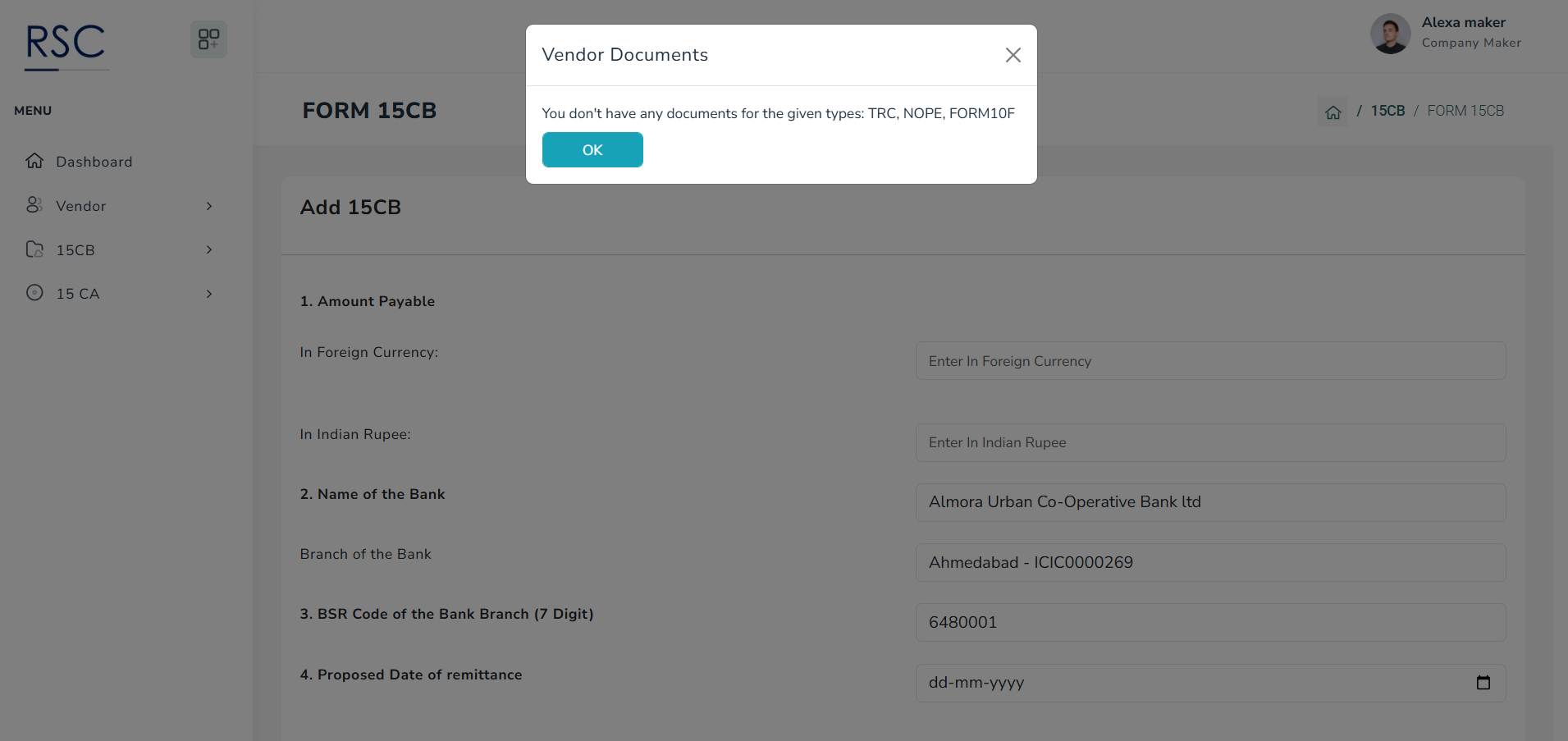Image resolution: width=1568 pixels, height=741 pixels.
Task: Expand the 15CB sidebar menu chevron
Action: pos(209,249)
